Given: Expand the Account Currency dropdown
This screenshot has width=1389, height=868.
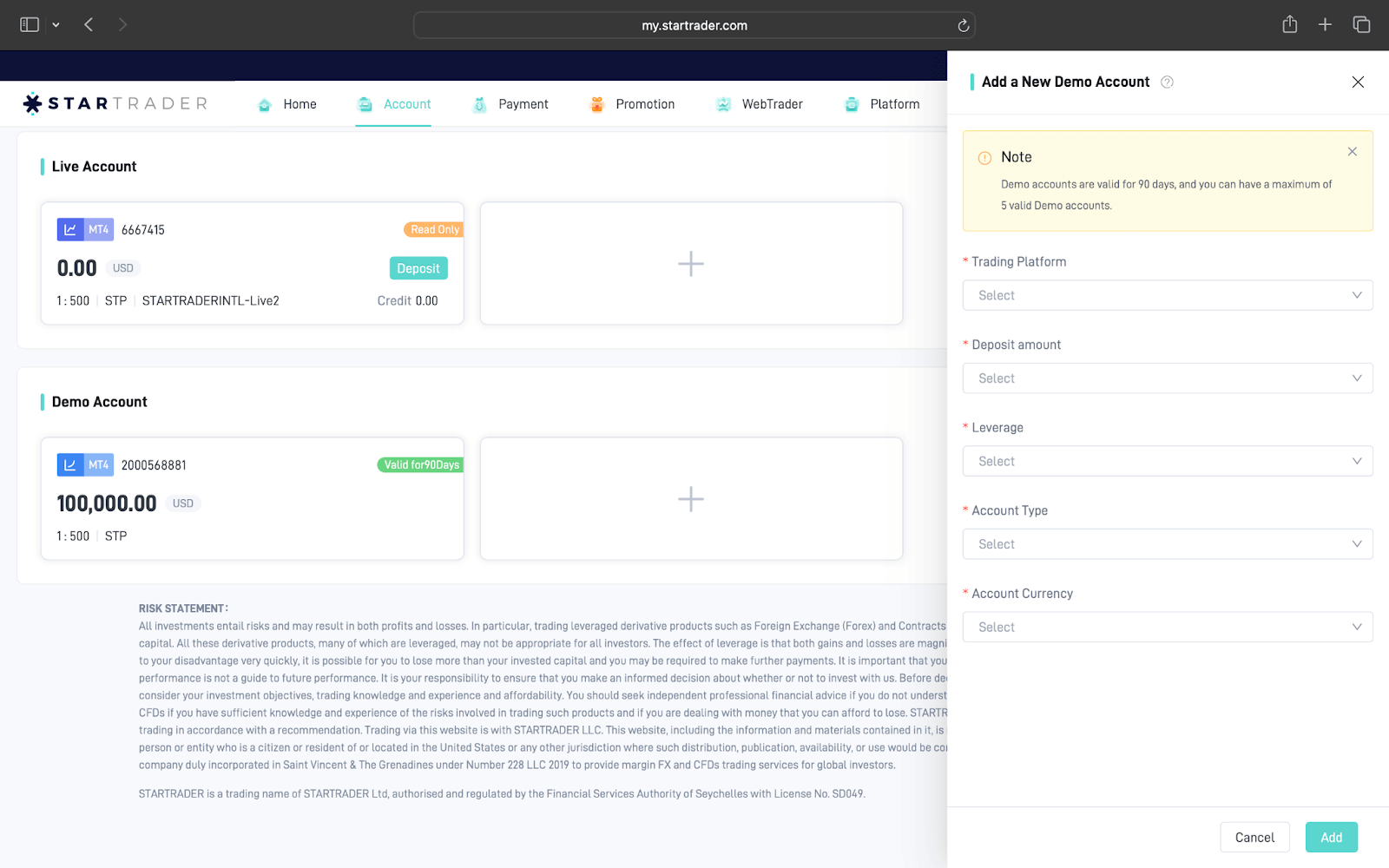Looking at the screenshot, I should (x=1167, y=628).
